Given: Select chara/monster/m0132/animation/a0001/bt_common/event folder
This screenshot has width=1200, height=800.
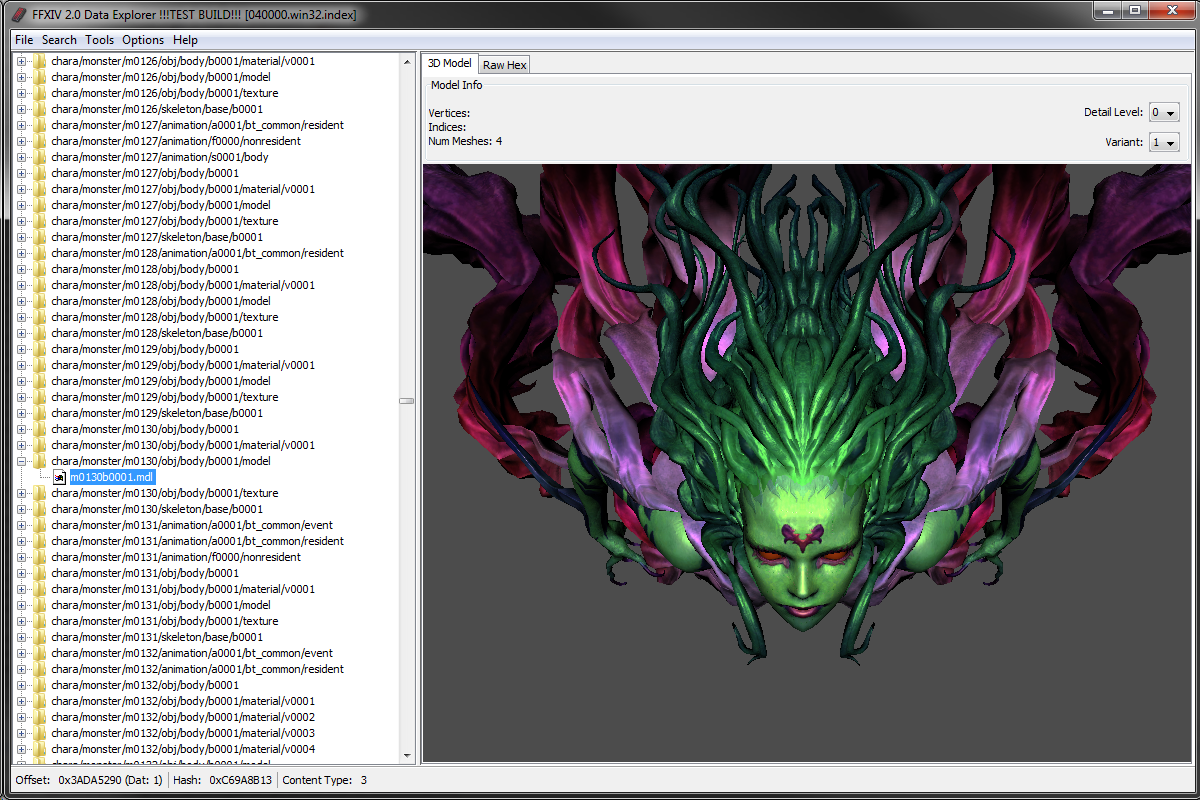Looking at the screenshot, I should click(192, 653).
